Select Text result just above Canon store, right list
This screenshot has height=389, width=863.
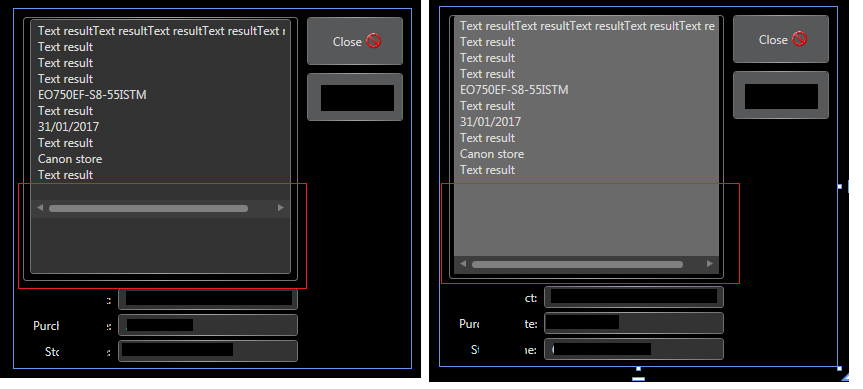[488, 138]
